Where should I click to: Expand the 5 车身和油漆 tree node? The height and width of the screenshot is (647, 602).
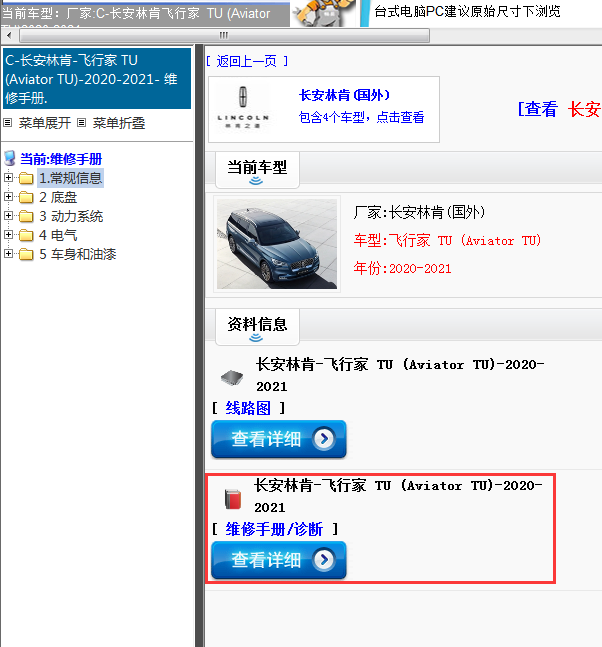[8, 254]
